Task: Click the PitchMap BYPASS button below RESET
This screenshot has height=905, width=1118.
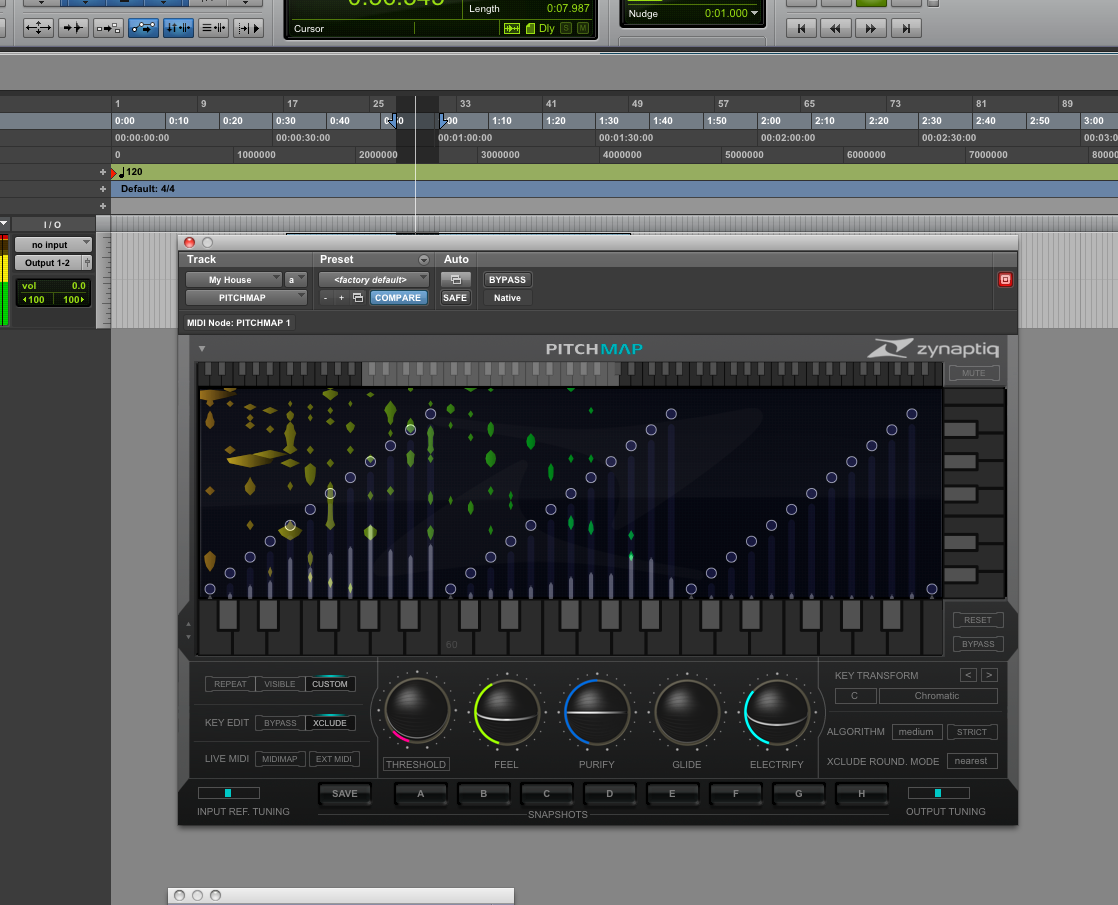Action: coord(978,644)
